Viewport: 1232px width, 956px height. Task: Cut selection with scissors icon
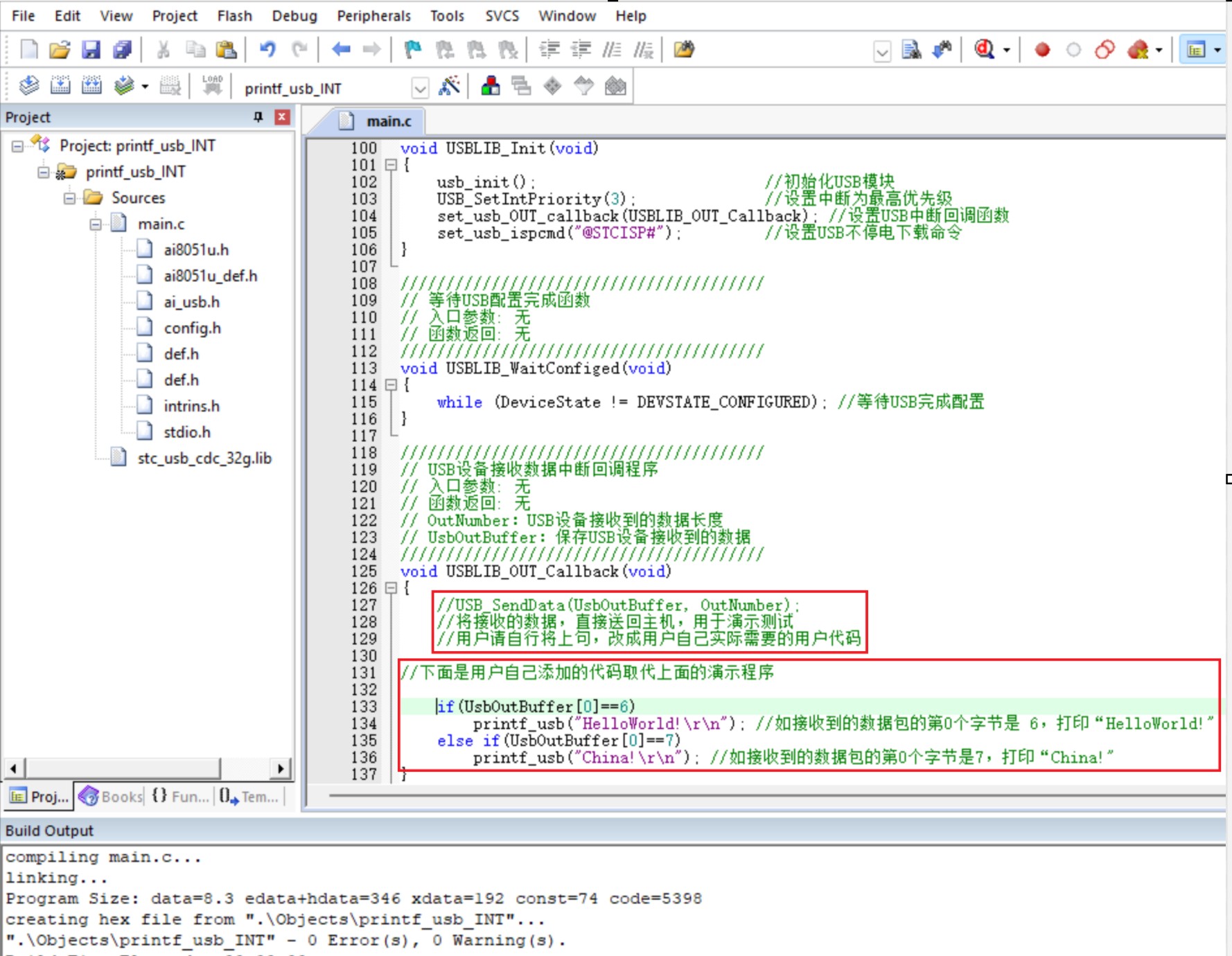164,50
